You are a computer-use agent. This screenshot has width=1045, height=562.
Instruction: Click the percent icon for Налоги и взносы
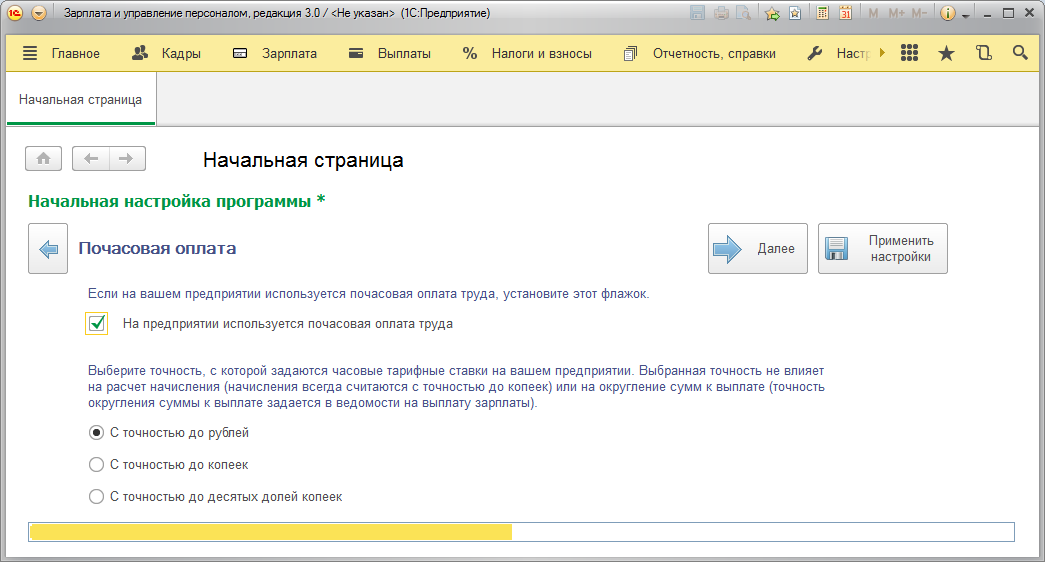coord(470,53)
